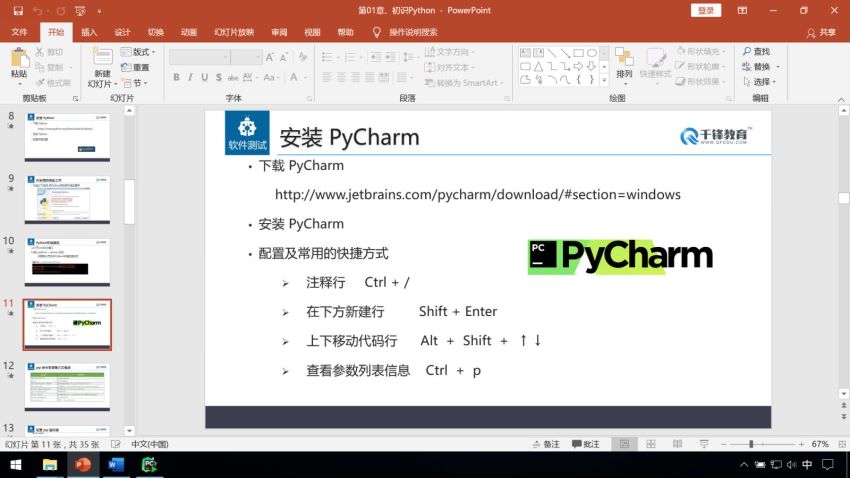Screen dimensions: 850x478
Task: Select slide 9 thumbnail
Action: 67,199
